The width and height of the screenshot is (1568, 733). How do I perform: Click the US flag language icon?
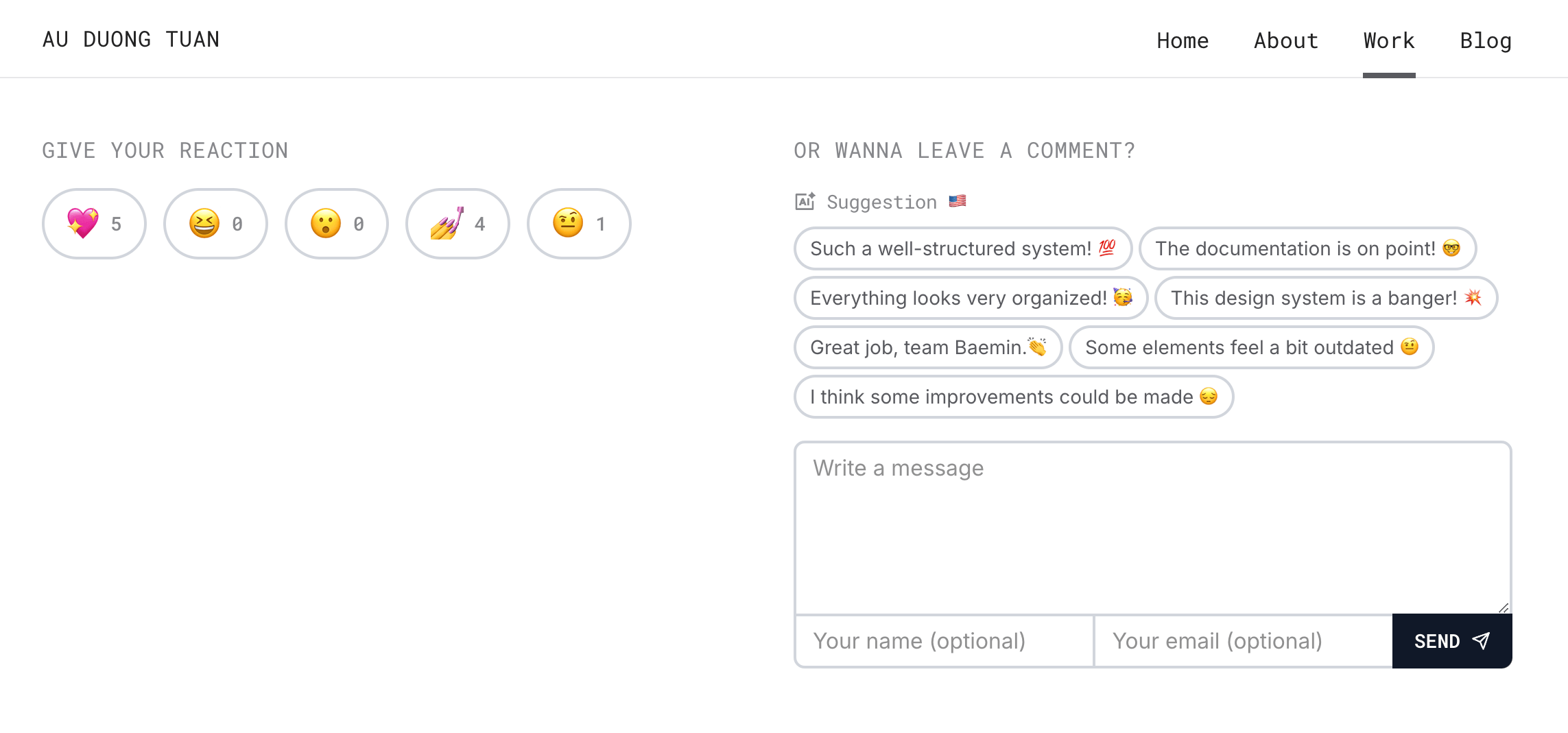958,201
